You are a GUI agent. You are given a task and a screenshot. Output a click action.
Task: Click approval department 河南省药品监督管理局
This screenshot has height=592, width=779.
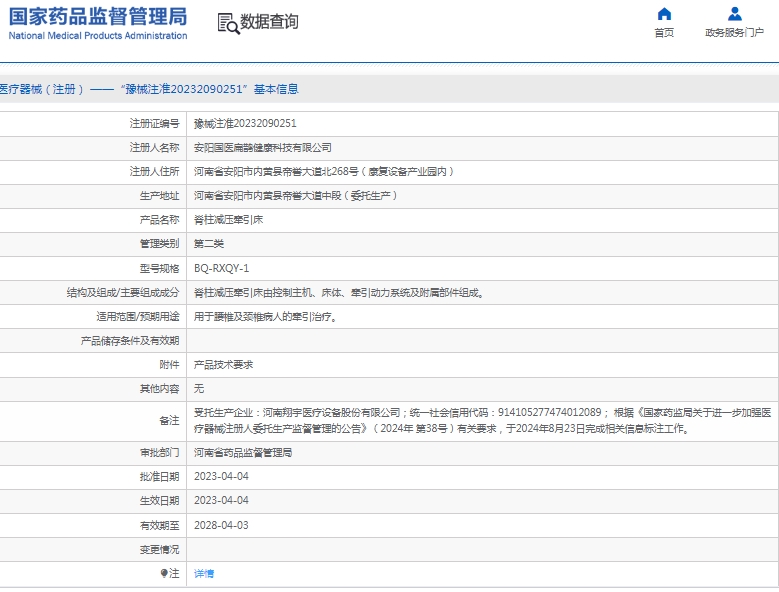pyautogui.click(x=243, y=453)
